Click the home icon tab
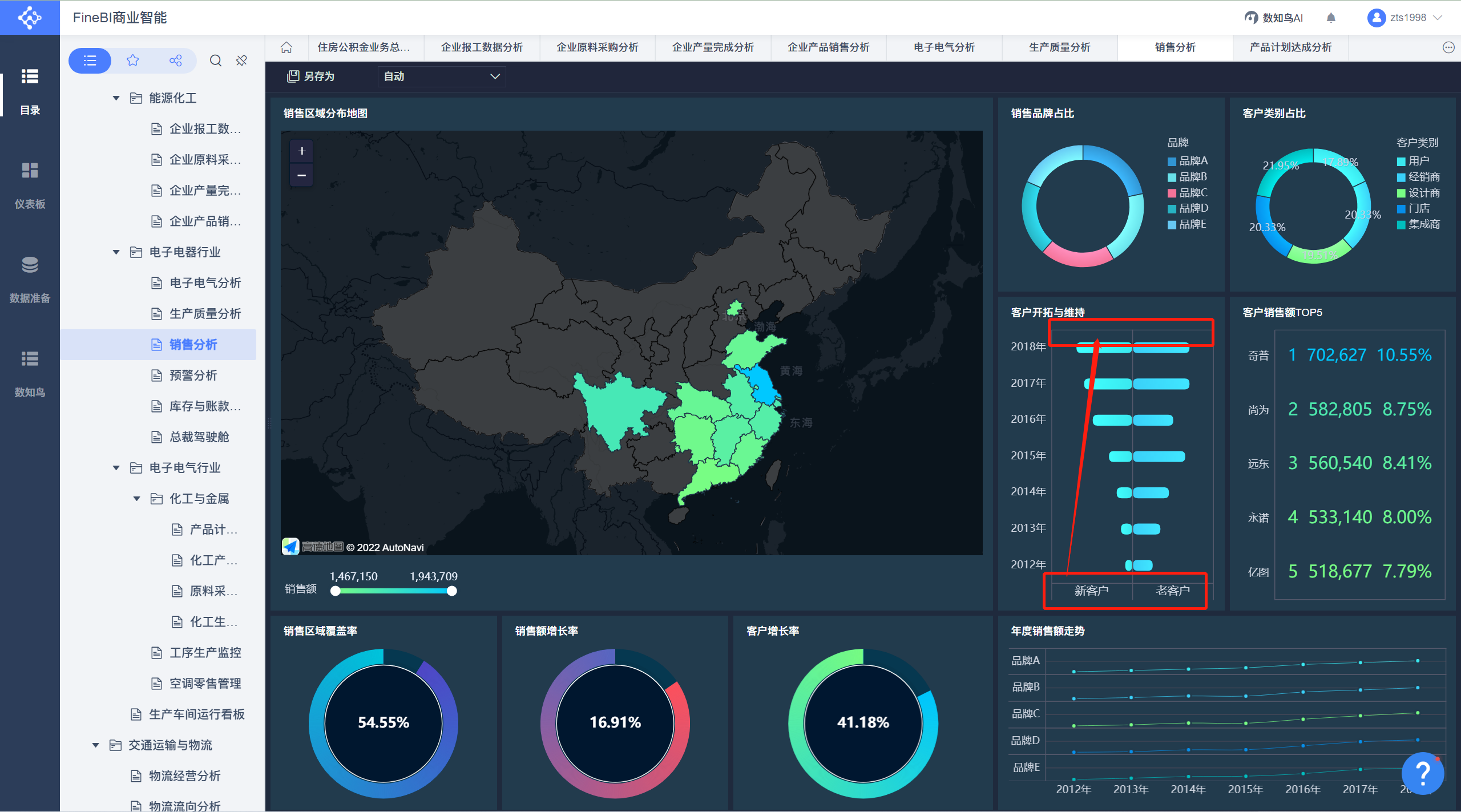 coord(286,47)
